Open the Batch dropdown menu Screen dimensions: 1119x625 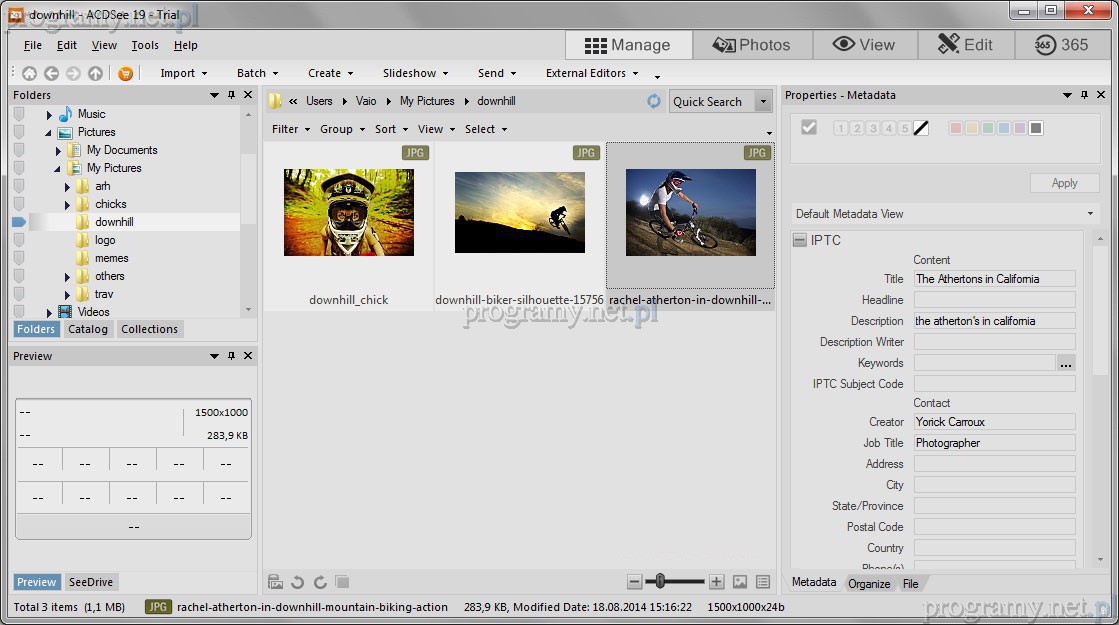coord(257,73)
